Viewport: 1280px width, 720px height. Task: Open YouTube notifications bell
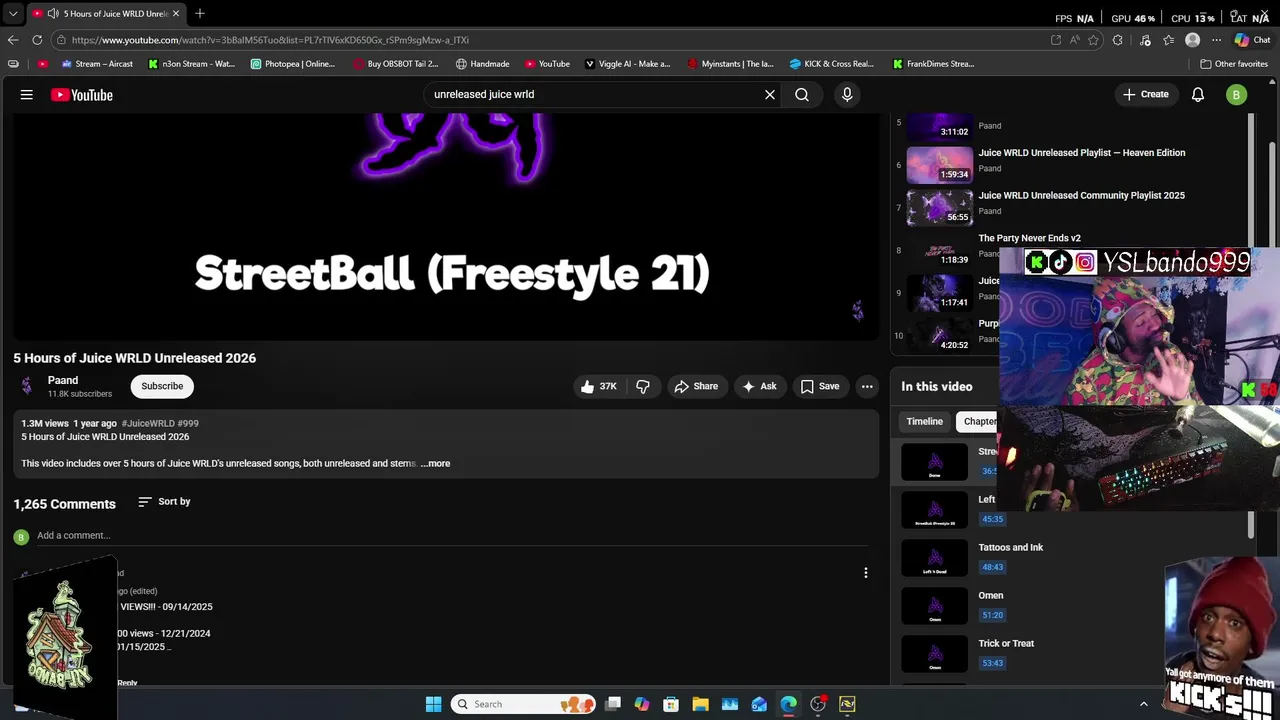click(x=1198, y=95)
